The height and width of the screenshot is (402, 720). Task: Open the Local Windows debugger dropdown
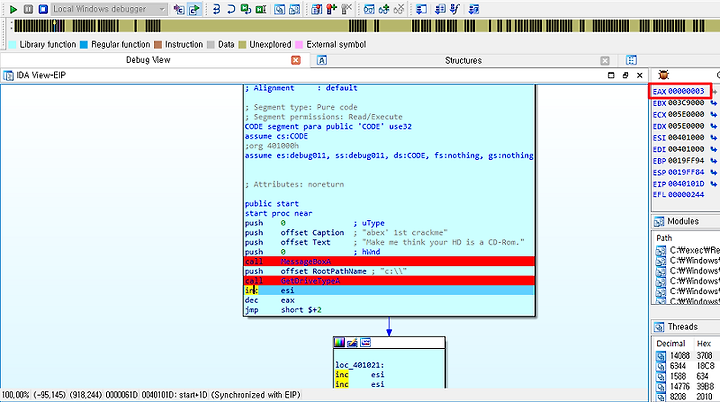click(x=109, y=9)
